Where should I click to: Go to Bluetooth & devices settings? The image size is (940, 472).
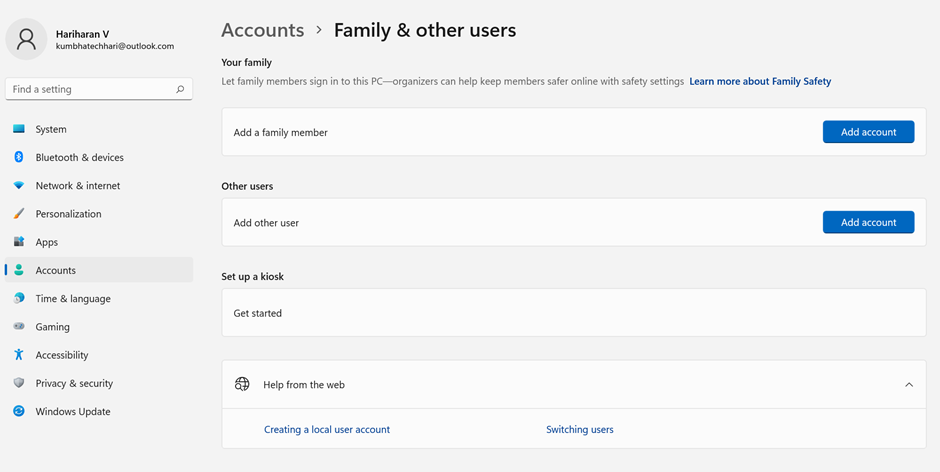click(99, 157)
